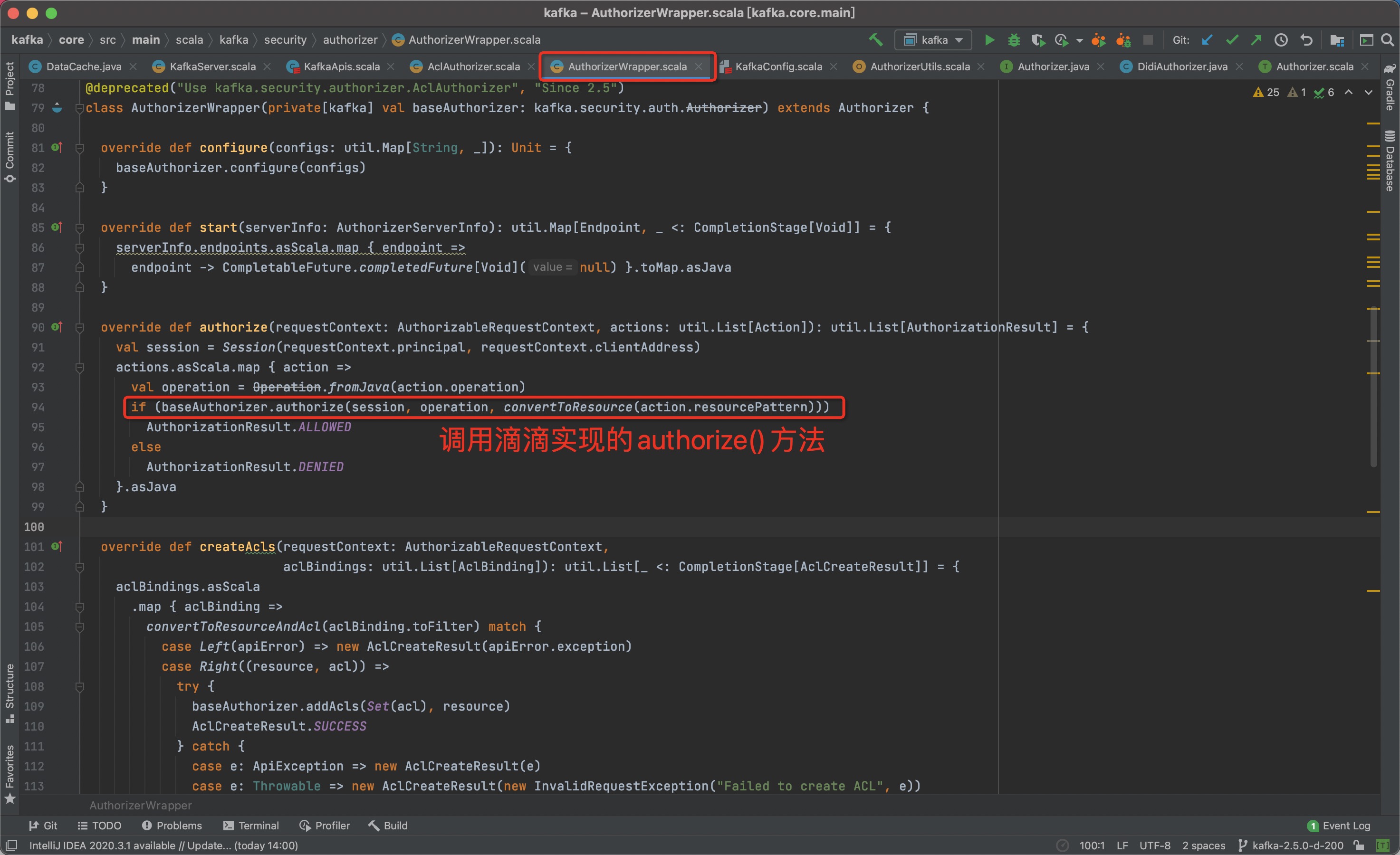Collapse the AuthorizerWrapper class fold marker
1400x855 pixels.
(x=80, y=108)
